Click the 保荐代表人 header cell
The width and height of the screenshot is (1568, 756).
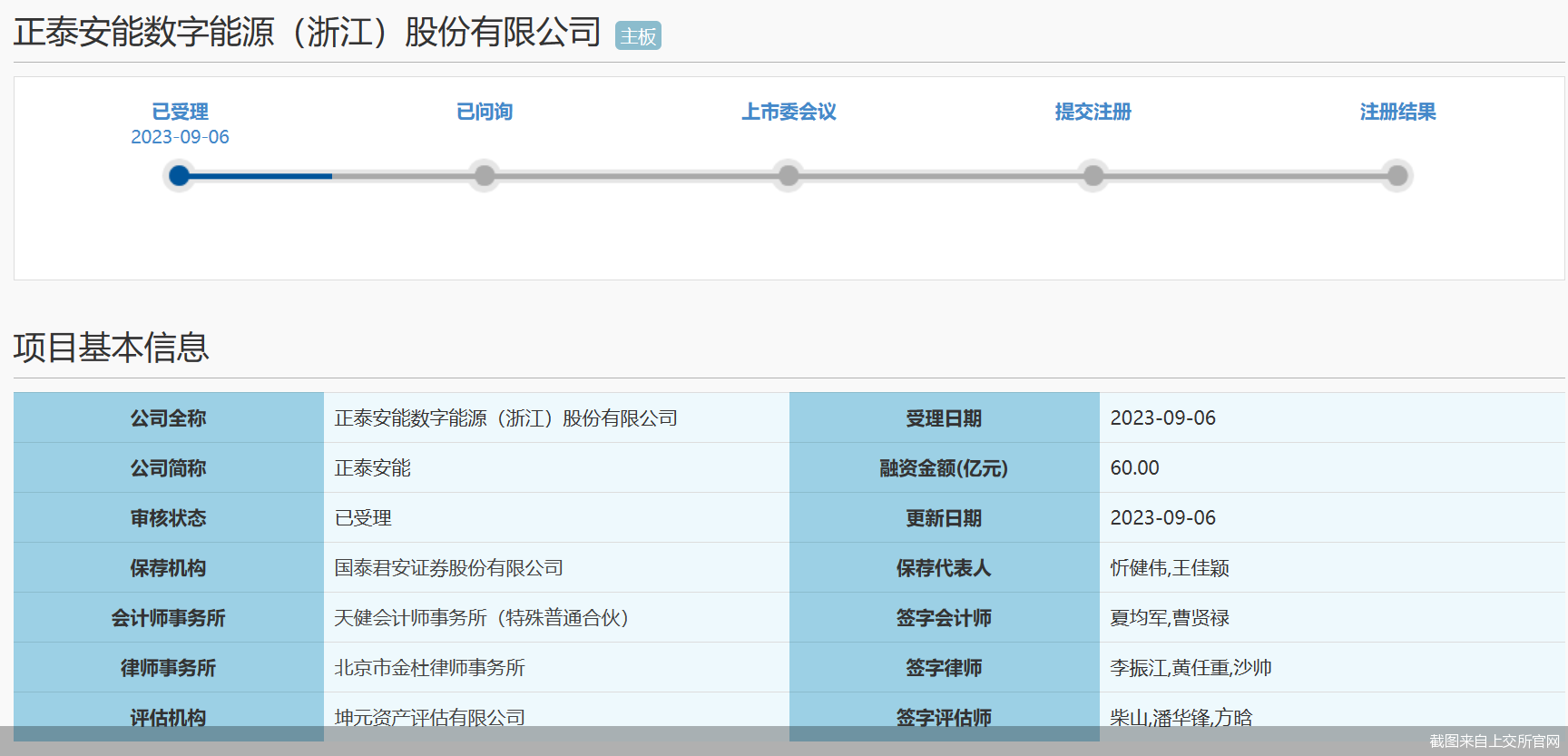tap(945, 567)
